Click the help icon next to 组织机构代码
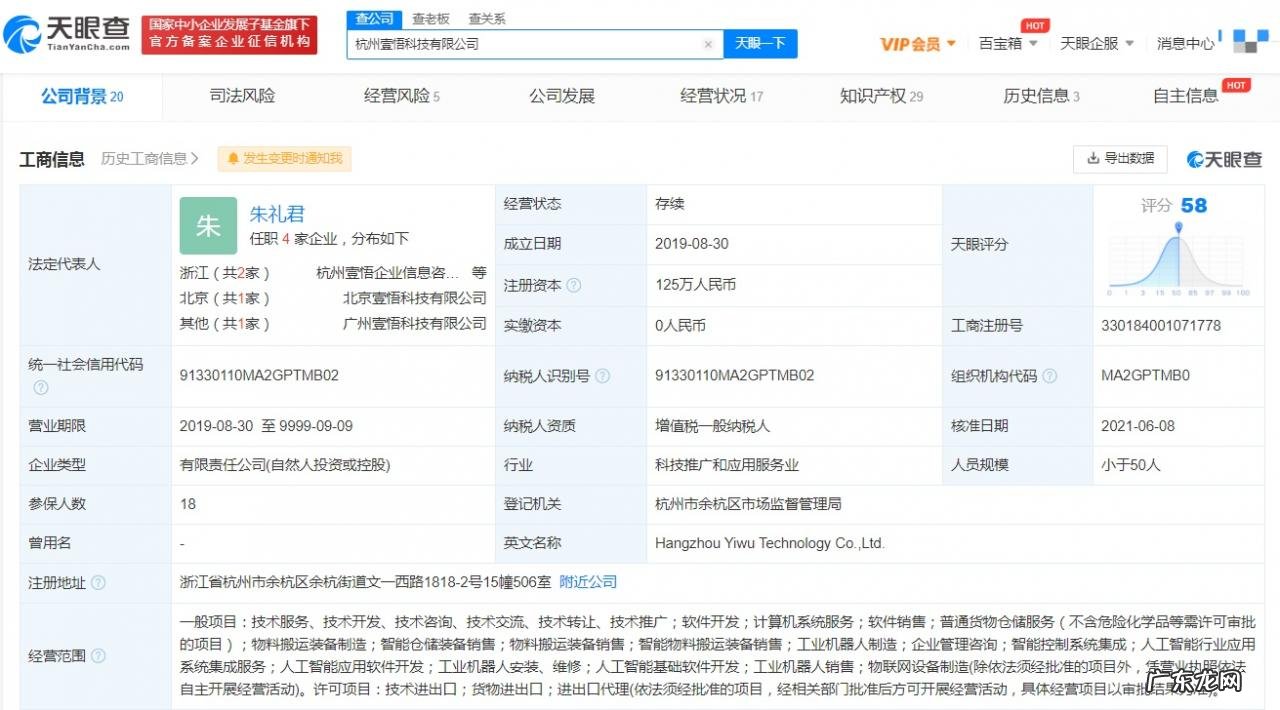 1049,376
